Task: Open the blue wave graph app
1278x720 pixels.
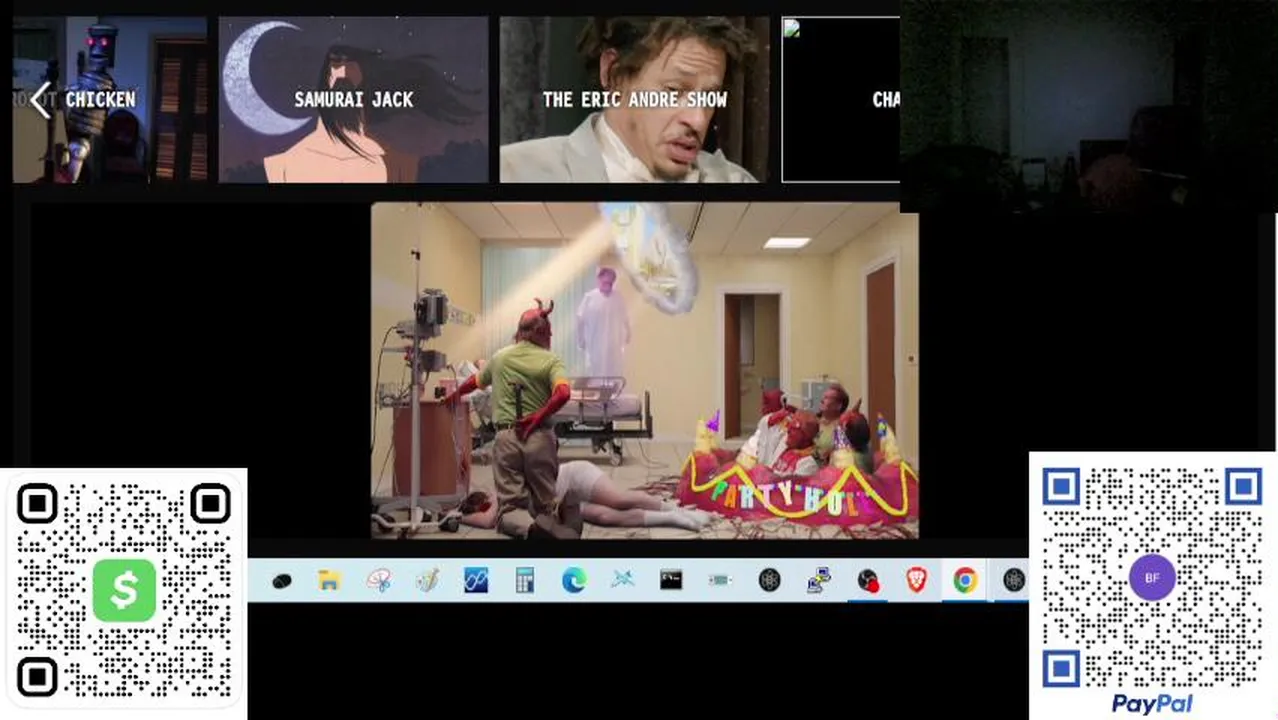Action: coord(476,580)
